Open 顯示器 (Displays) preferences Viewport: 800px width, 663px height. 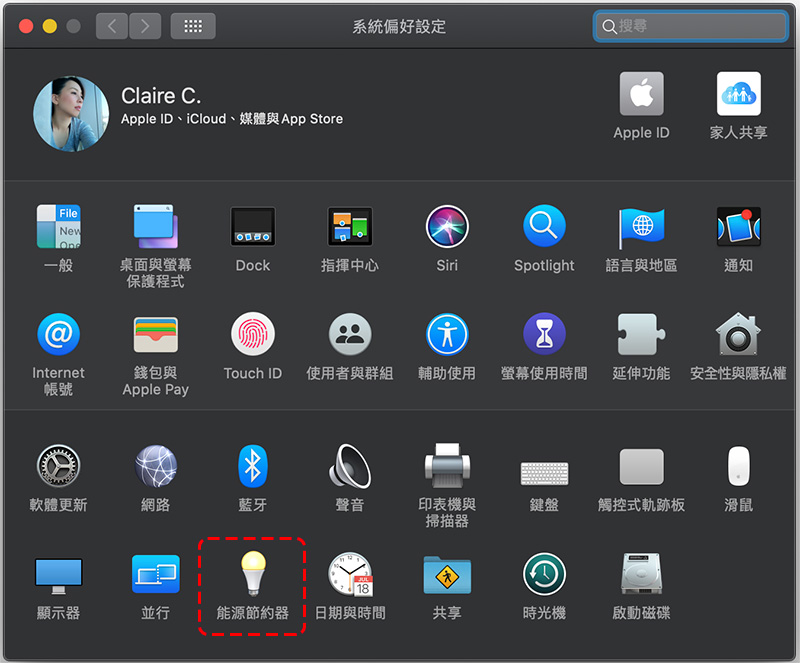(x=59, y=576)
